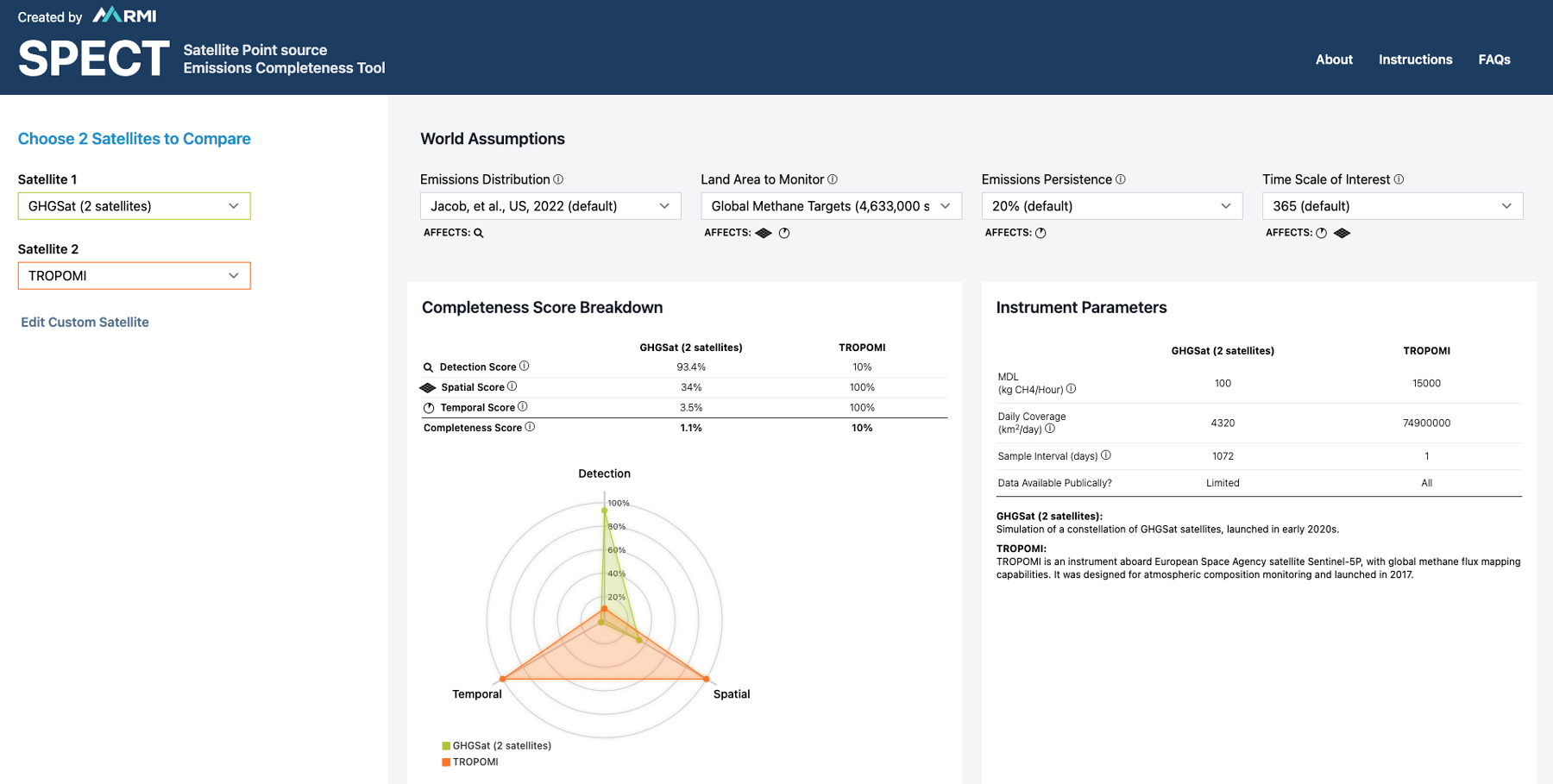
Task: Open the Emissions Persistence dropdown
Action: [1112, 206]
